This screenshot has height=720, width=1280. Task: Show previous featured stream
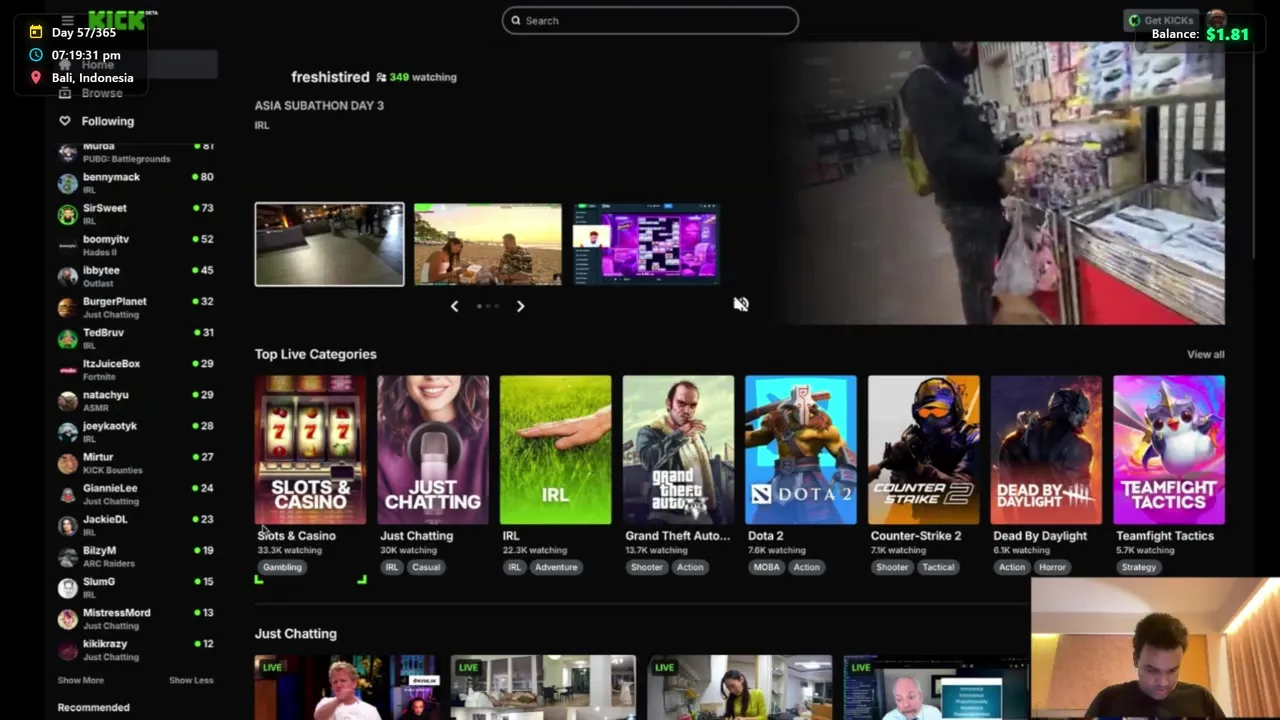[454, 306]
